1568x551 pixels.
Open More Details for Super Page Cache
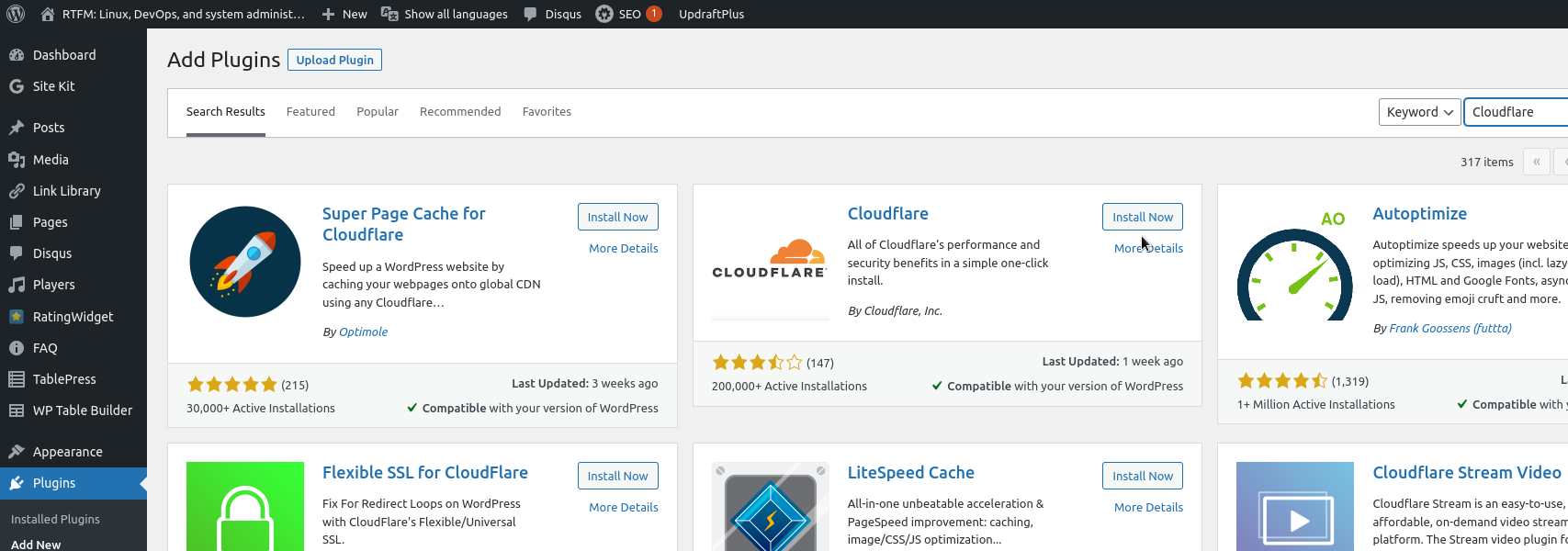(624, 249)
